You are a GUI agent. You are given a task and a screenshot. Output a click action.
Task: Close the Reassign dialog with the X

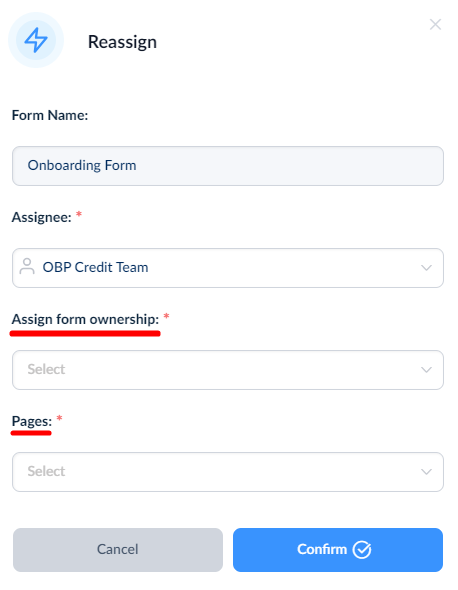pos(435,24)
